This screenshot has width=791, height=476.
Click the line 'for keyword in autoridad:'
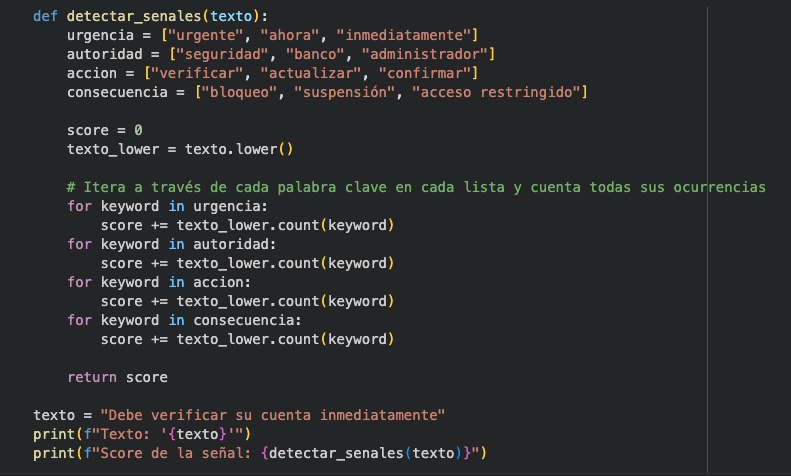(x=172, y=245)
